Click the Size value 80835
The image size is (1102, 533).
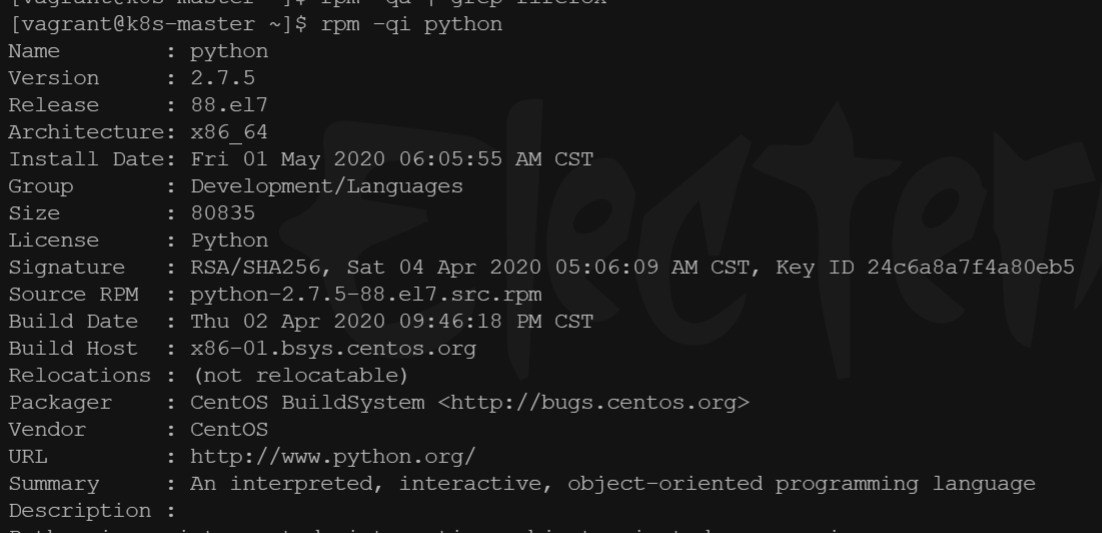(223, 213)
